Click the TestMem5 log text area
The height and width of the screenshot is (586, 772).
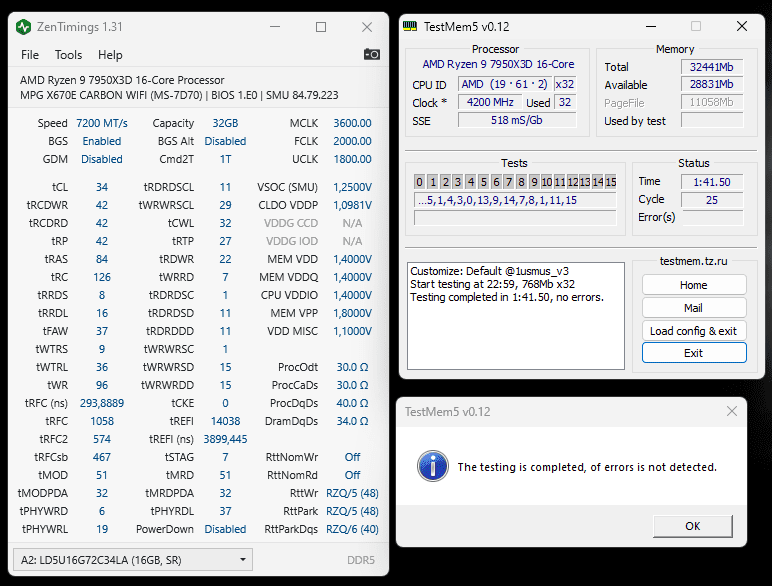click(x=515, y=316)
